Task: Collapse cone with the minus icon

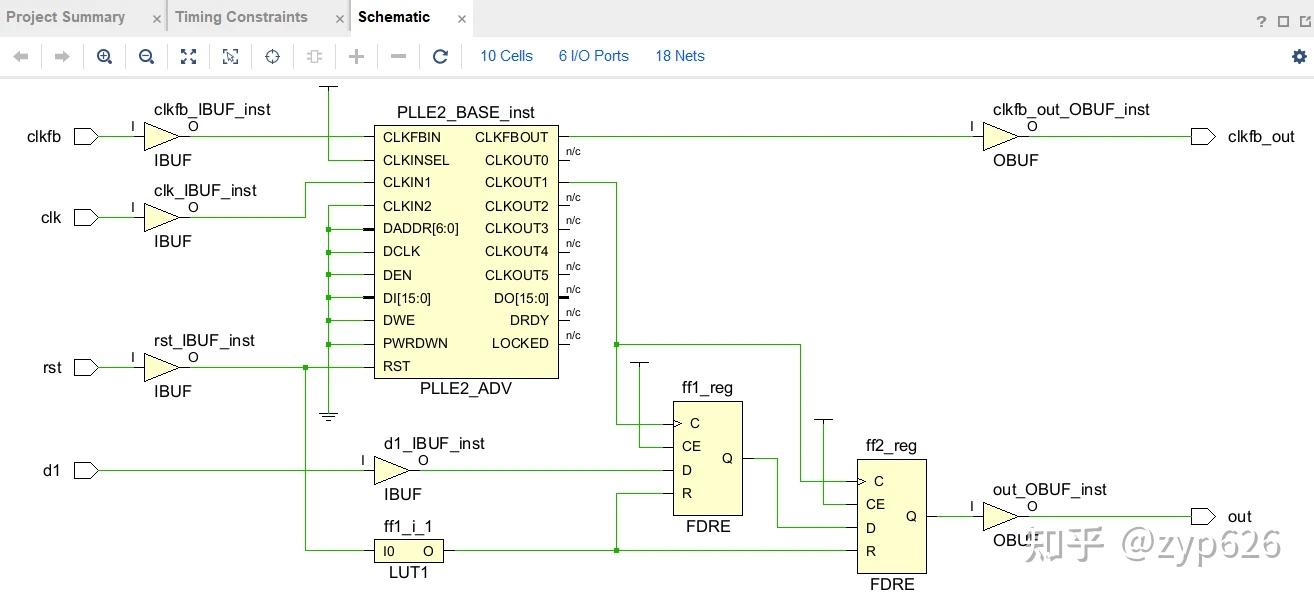Action: coord(398,56)
